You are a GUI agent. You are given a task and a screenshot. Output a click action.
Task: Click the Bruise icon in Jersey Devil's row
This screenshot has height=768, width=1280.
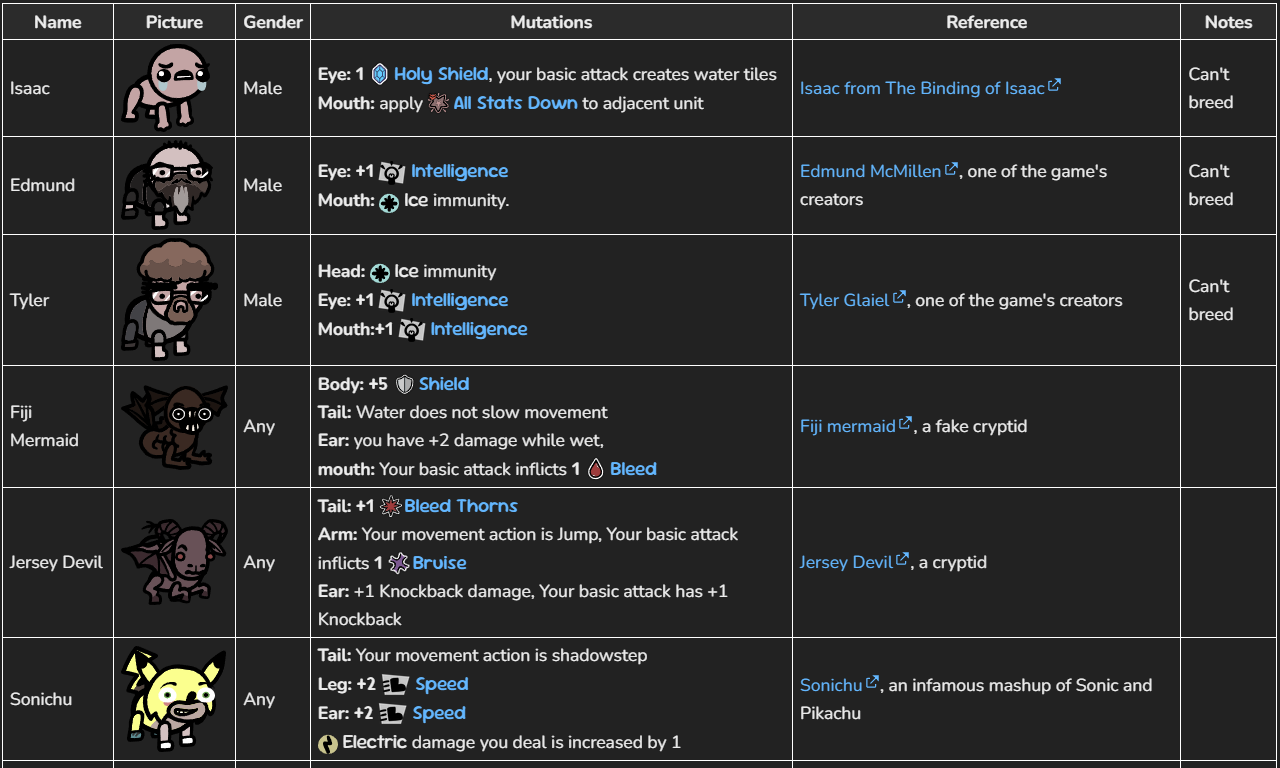tap(398, 563)
